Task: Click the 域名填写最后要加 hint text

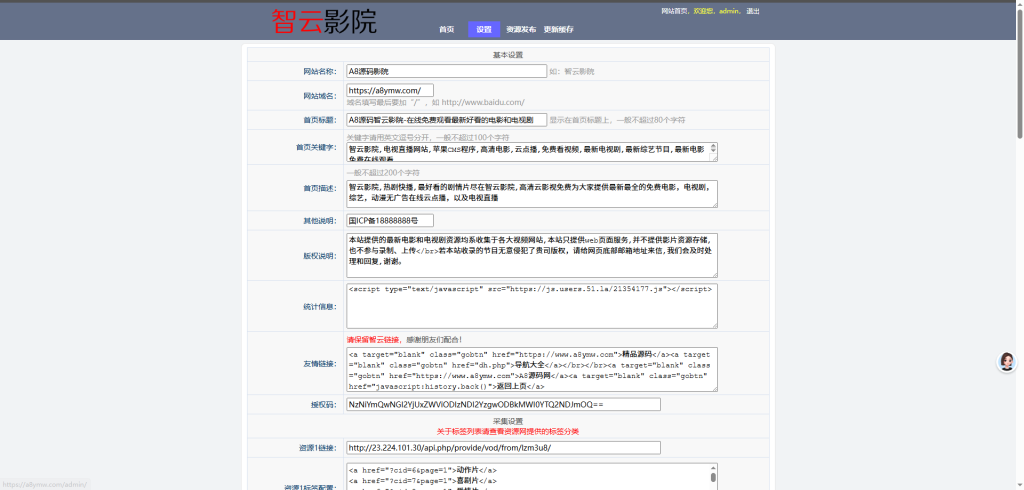Action: (436, 103)
